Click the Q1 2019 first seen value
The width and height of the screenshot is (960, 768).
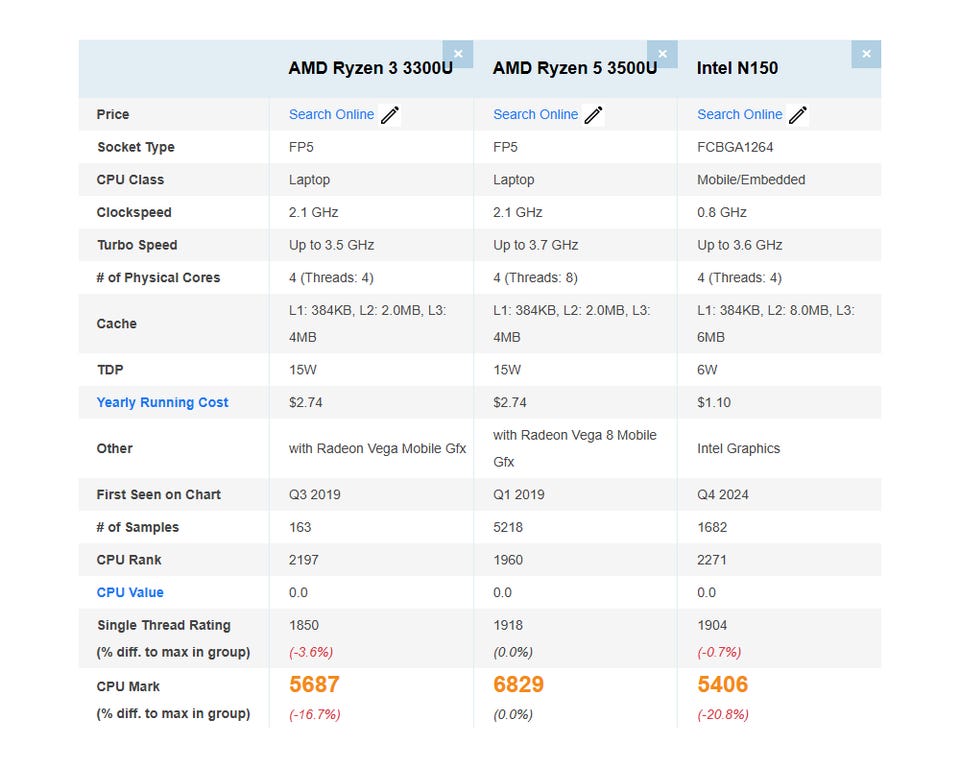519,494
